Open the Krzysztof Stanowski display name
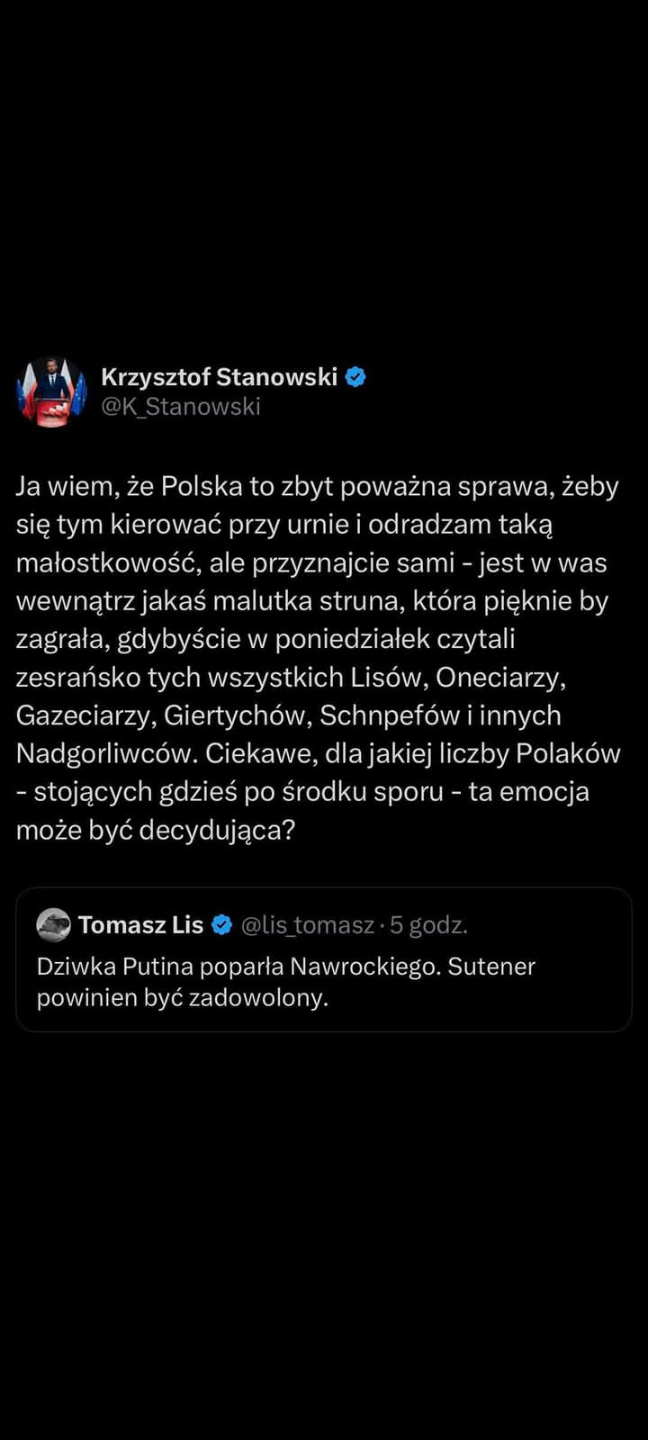648x1440 pixels. click(219, 377)
